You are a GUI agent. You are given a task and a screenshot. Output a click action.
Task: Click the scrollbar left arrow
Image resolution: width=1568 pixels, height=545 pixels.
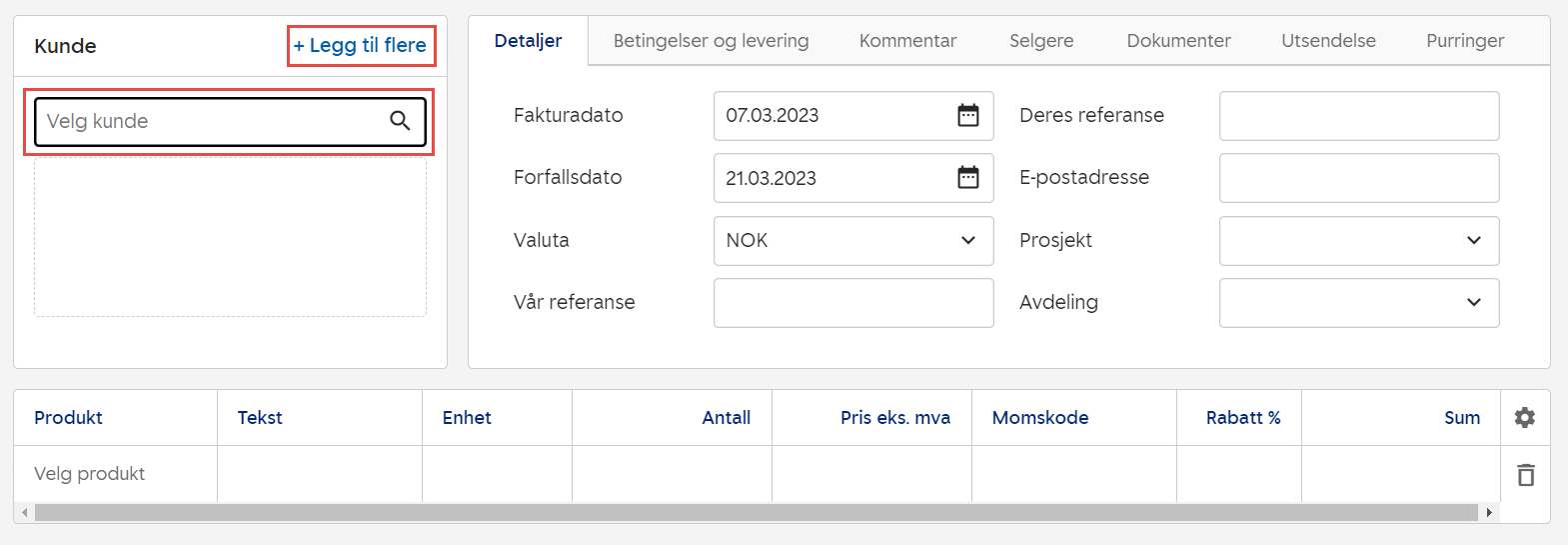(24, 513)
